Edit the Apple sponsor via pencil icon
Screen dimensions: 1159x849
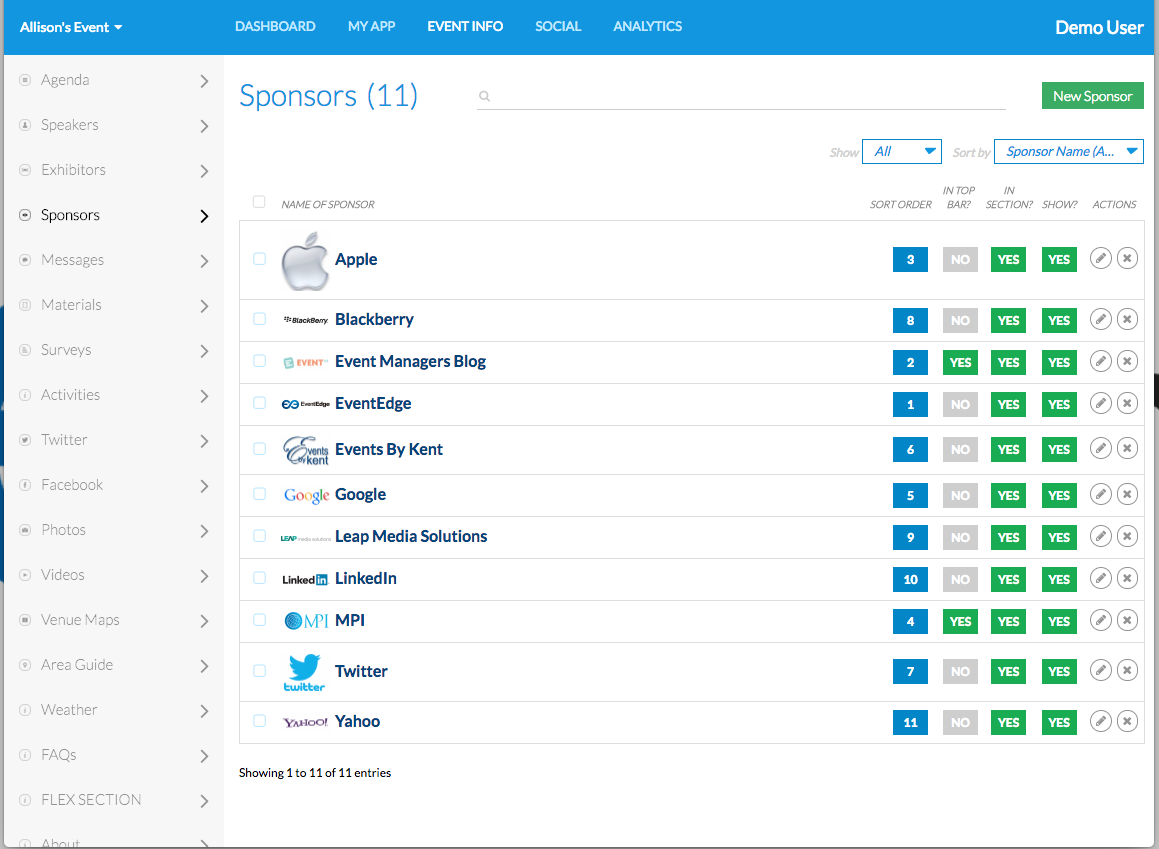[1101, 259]
